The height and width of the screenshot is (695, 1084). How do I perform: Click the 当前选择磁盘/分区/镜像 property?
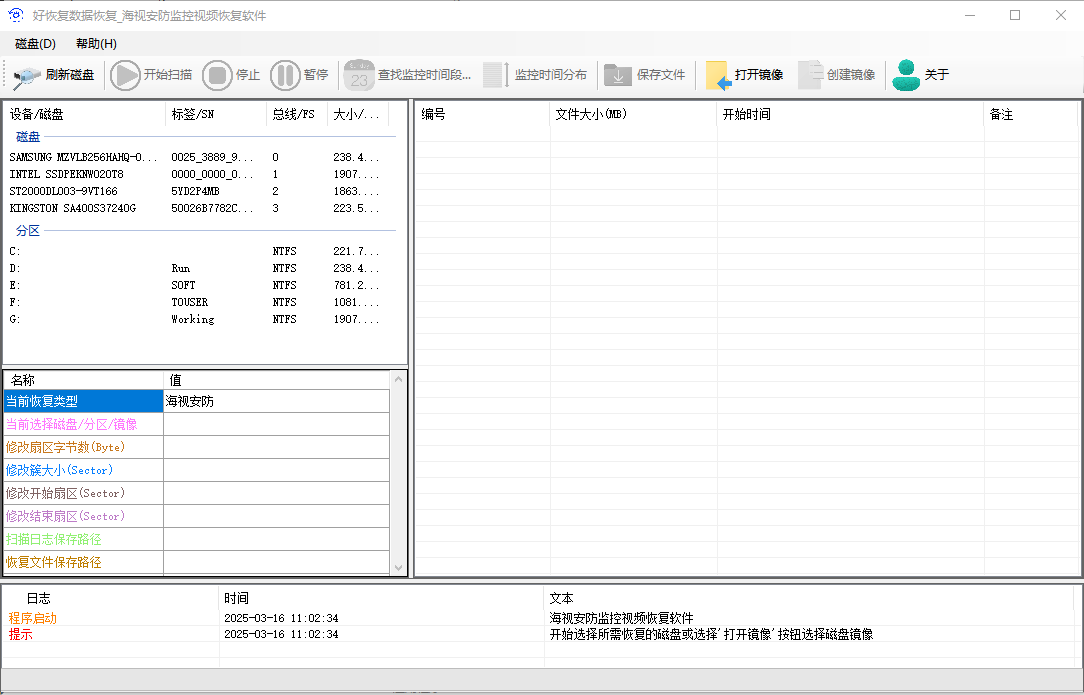84,424
